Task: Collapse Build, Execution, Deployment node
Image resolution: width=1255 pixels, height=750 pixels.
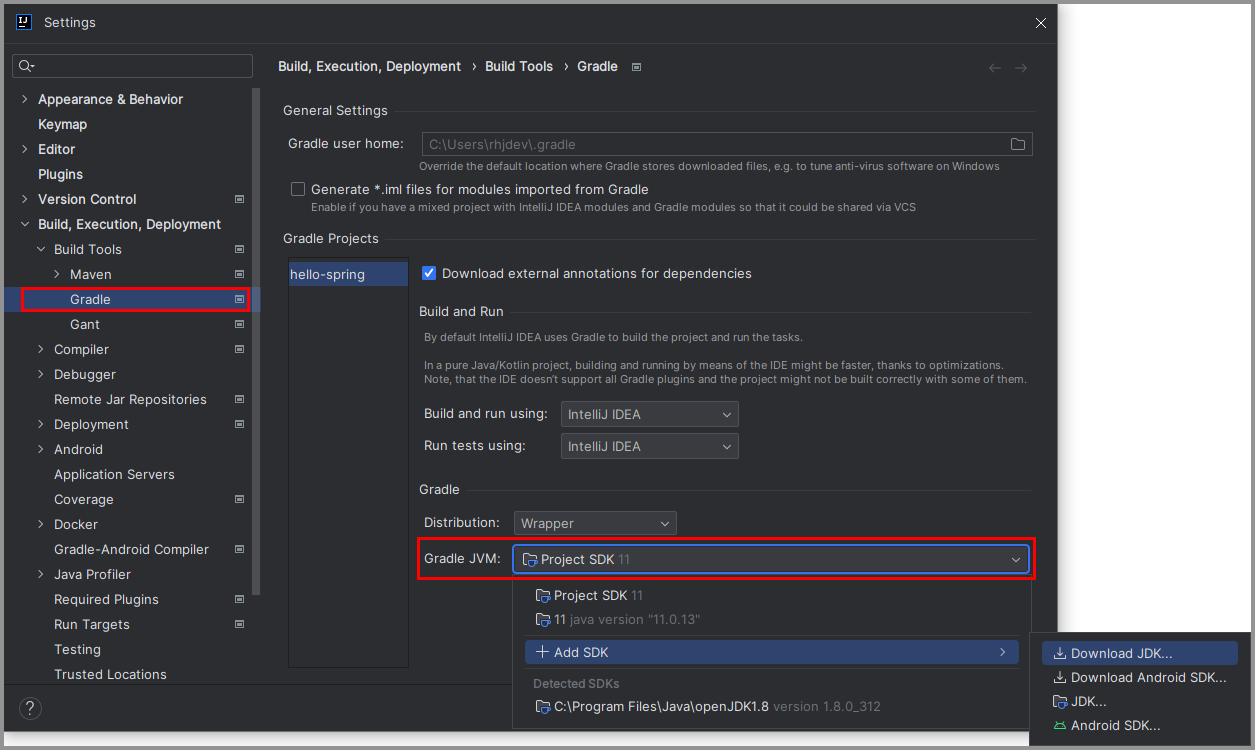Action: [x=25, y=224]
